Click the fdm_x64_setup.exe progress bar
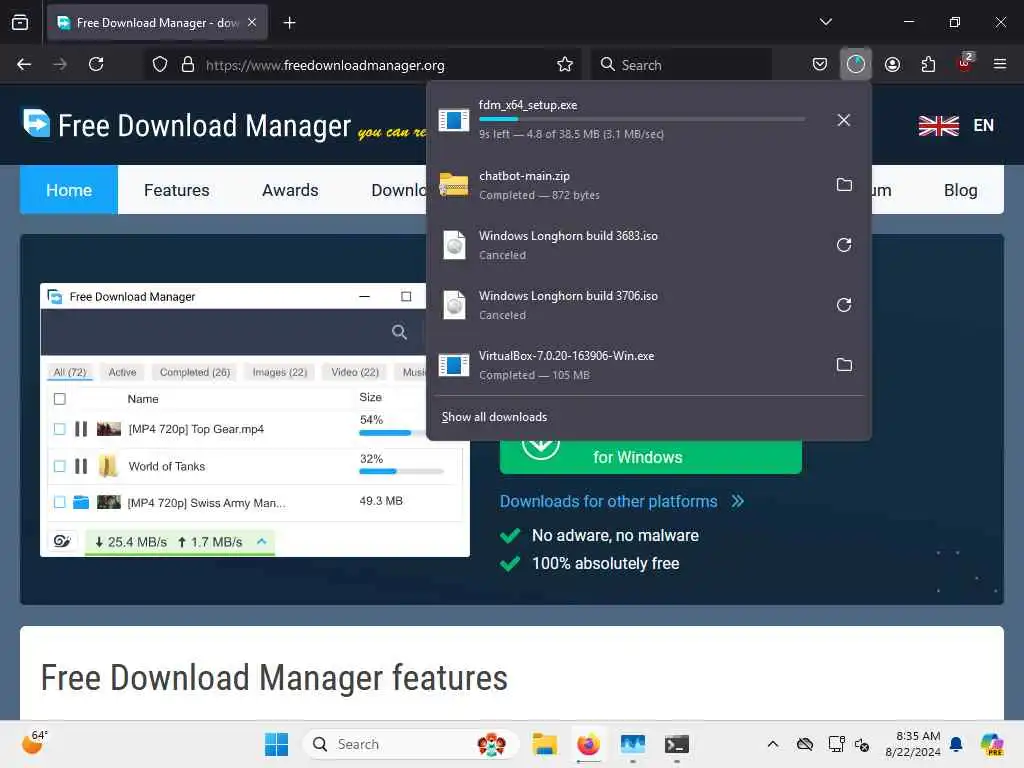The width and height of the screenshot is (1024, 768). pyautogui.click(x=641, y=120)
